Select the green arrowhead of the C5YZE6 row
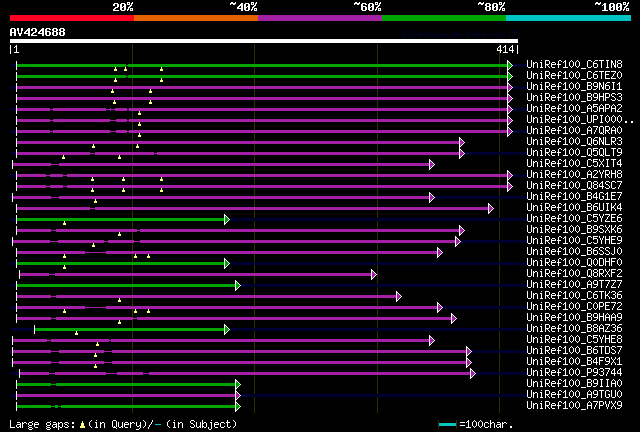Viewport: 640px width, 432px height. click(227, 220)
